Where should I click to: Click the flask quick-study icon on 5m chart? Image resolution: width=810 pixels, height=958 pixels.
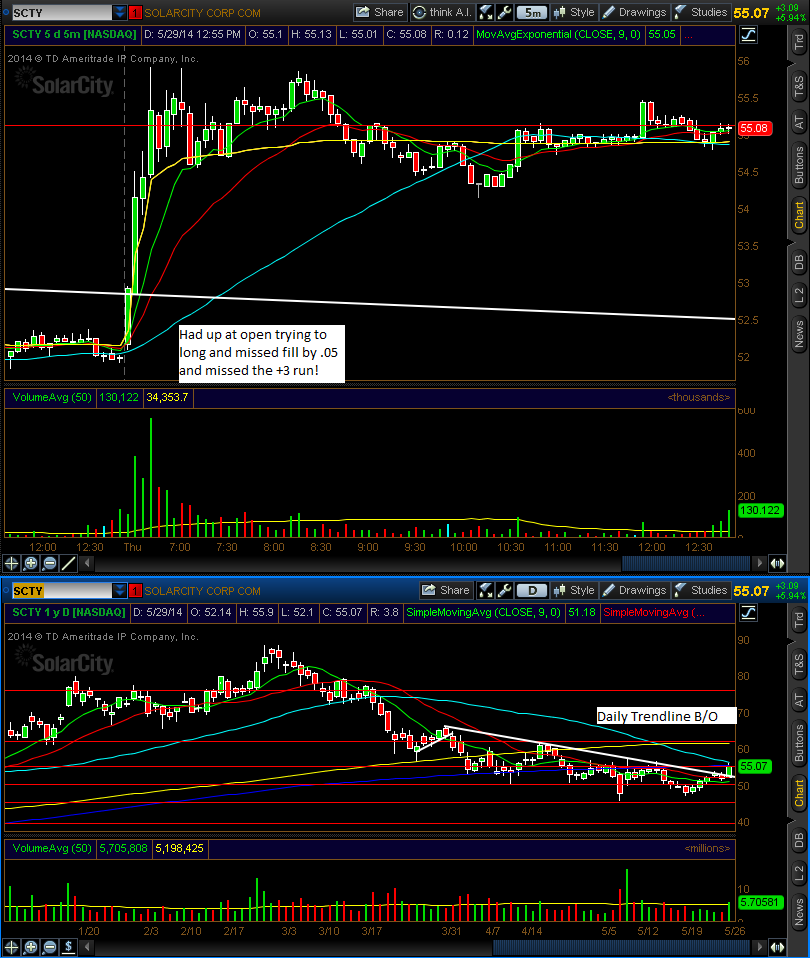pos(486,12)
